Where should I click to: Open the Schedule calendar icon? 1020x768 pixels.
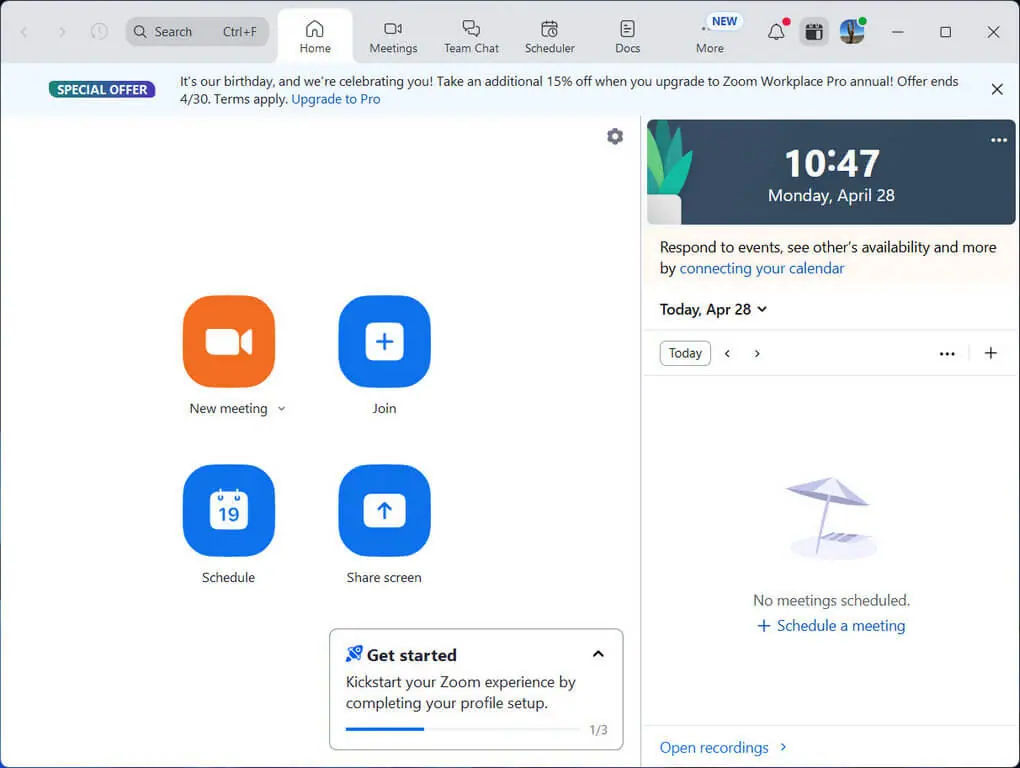tap(229, 510)
